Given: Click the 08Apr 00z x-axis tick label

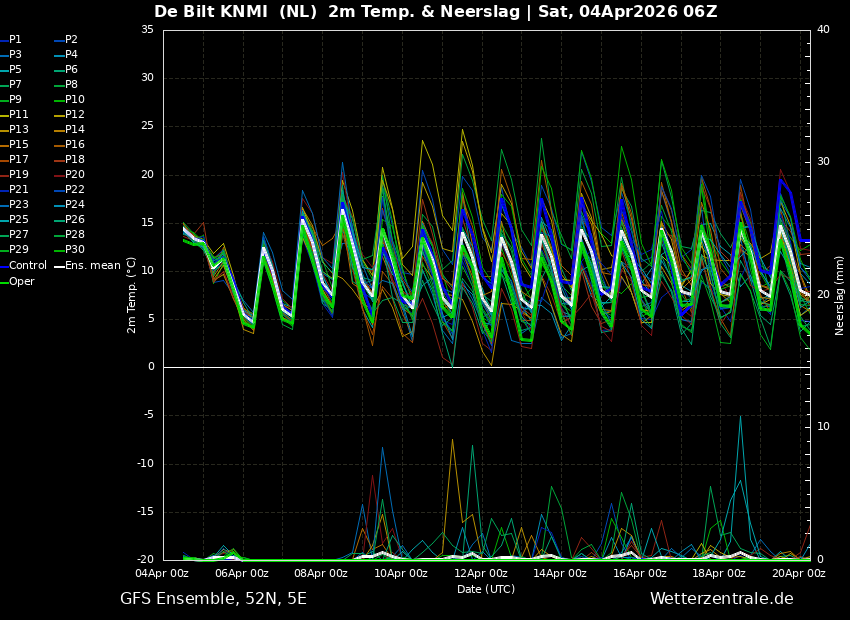Looking at the screenshot, I should [321, 574].
